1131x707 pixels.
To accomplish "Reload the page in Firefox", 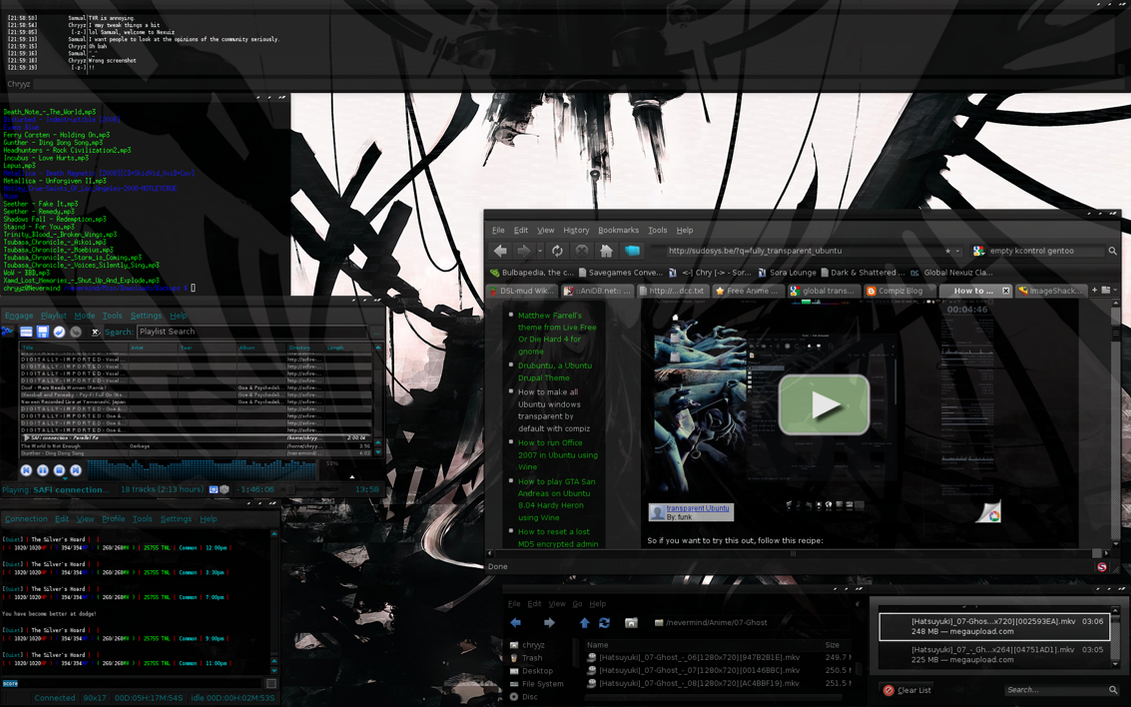I will coord(557,250).
